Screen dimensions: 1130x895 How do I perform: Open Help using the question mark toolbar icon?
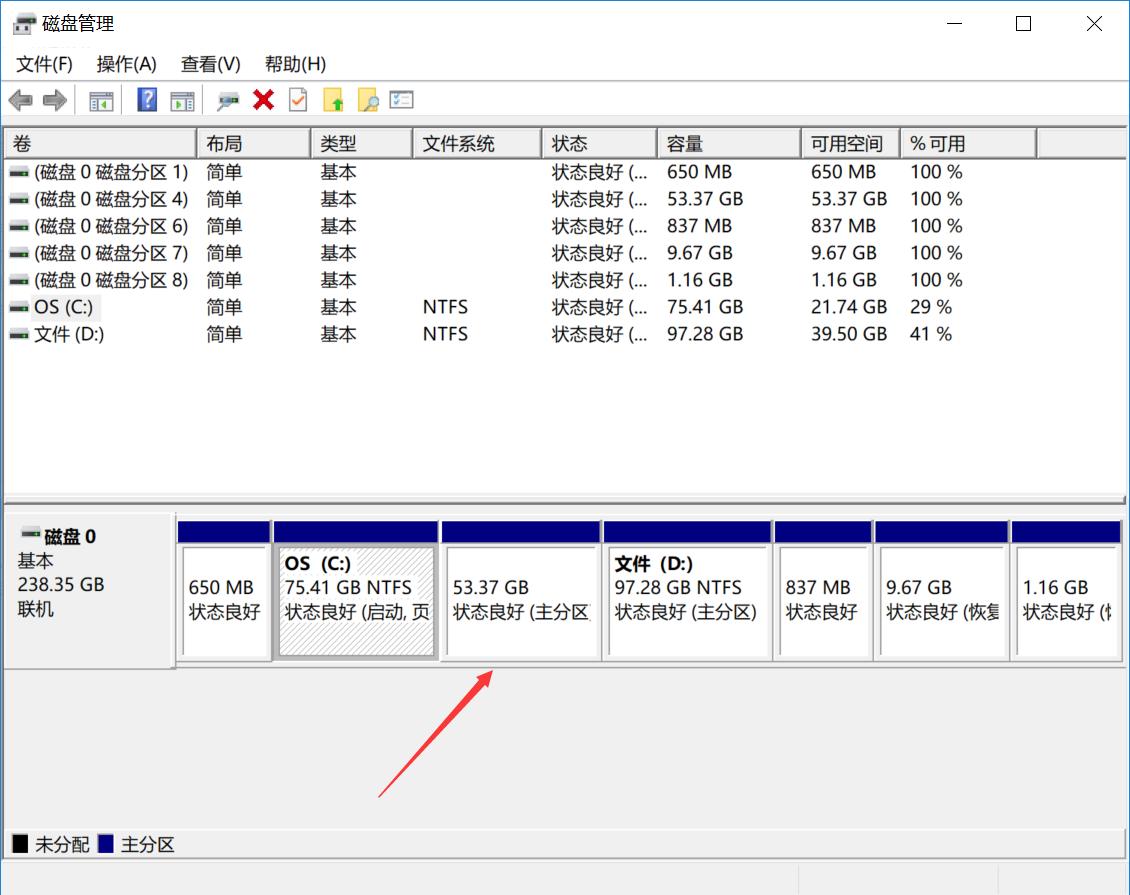pyautogui.click(x=146, y=100)
